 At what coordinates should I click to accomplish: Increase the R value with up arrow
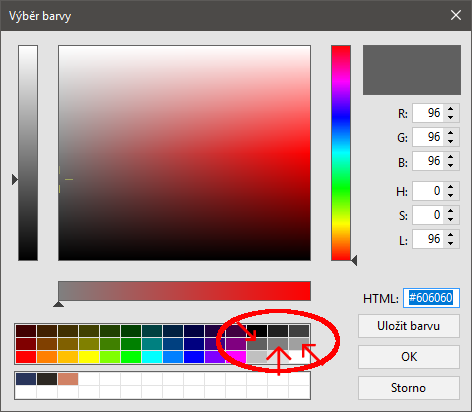[451, 109]
